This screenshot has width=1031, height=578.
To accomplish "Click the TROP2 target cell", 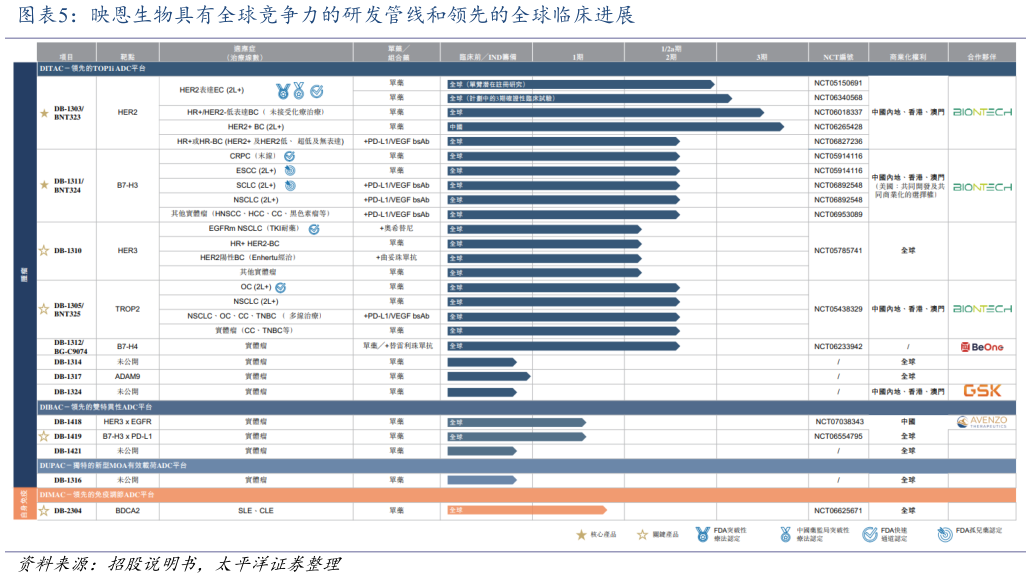I will click(127, 309).
